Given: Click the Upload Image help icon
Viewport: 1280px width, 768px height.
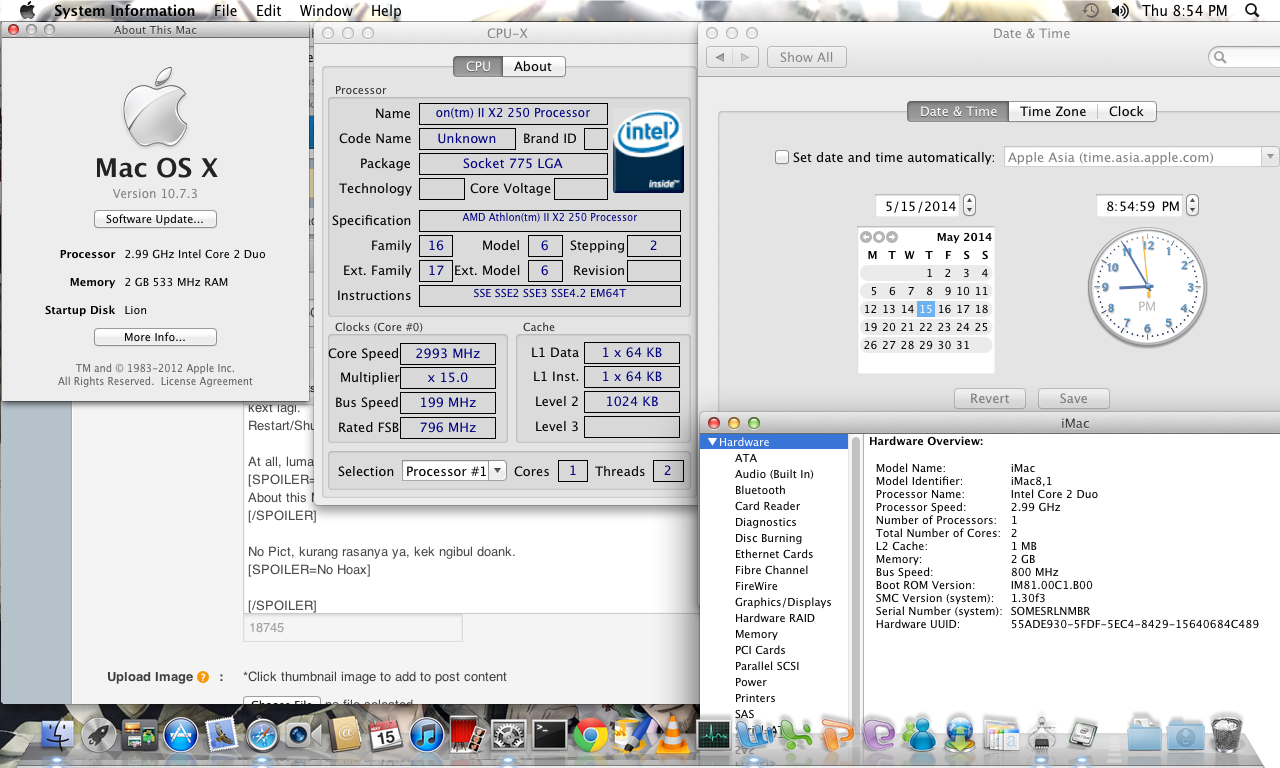Looking at the screenshot, I should pos(203,677).
